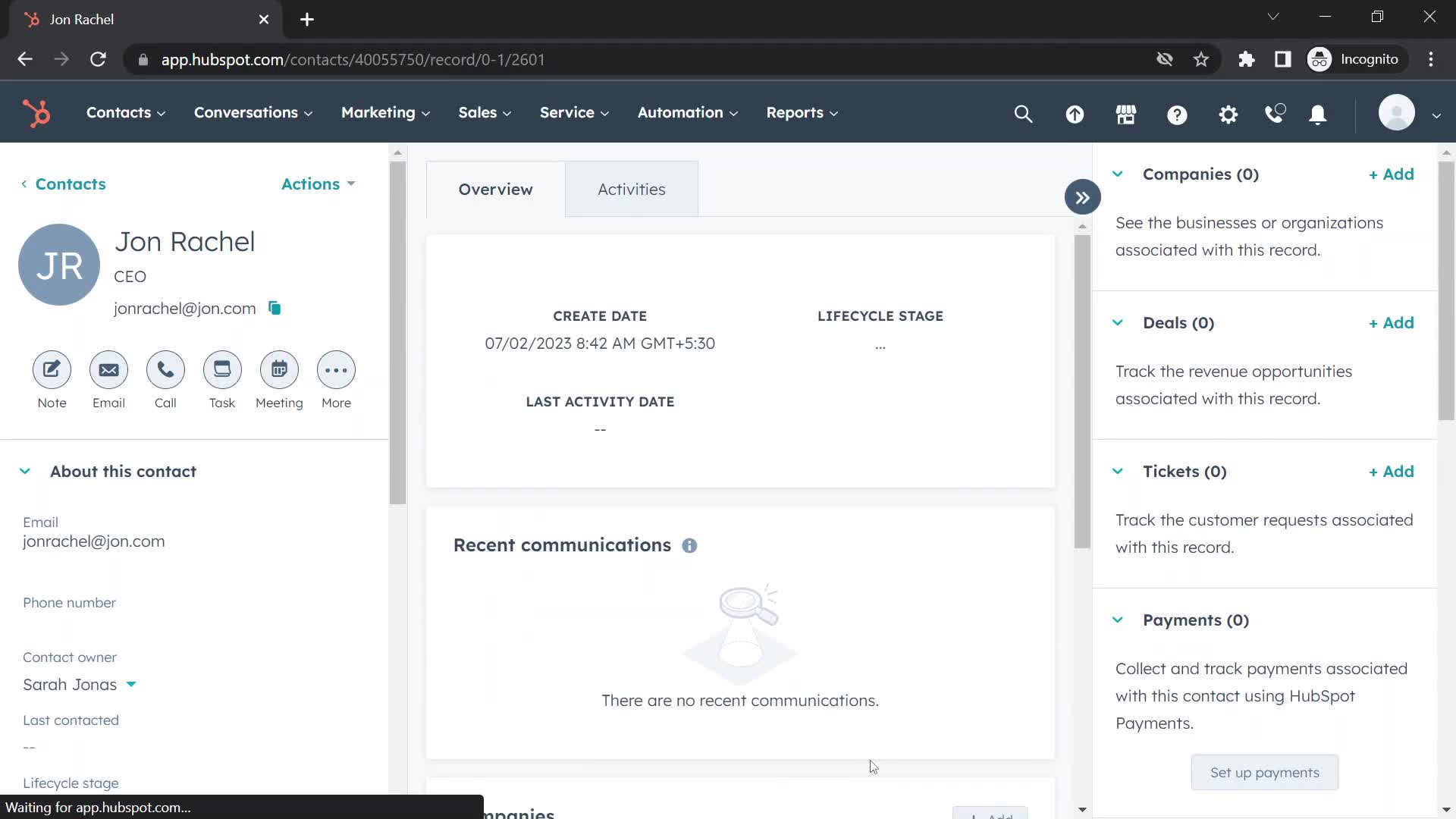
Task: Click the Recent communications info icon
Action: pos(692,545)
